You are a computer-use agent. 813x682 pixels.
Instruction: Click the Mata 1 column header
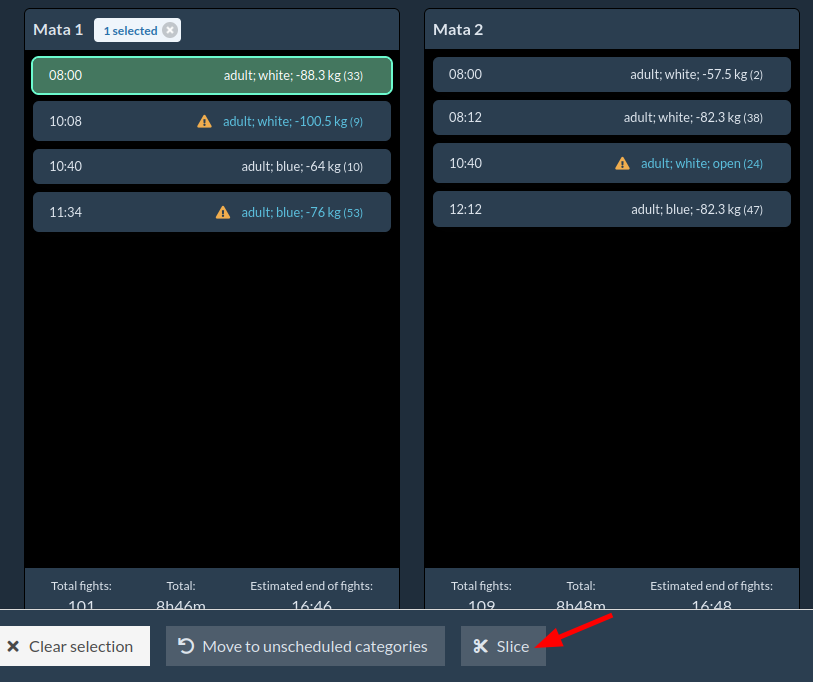click(x=58, y=30)
